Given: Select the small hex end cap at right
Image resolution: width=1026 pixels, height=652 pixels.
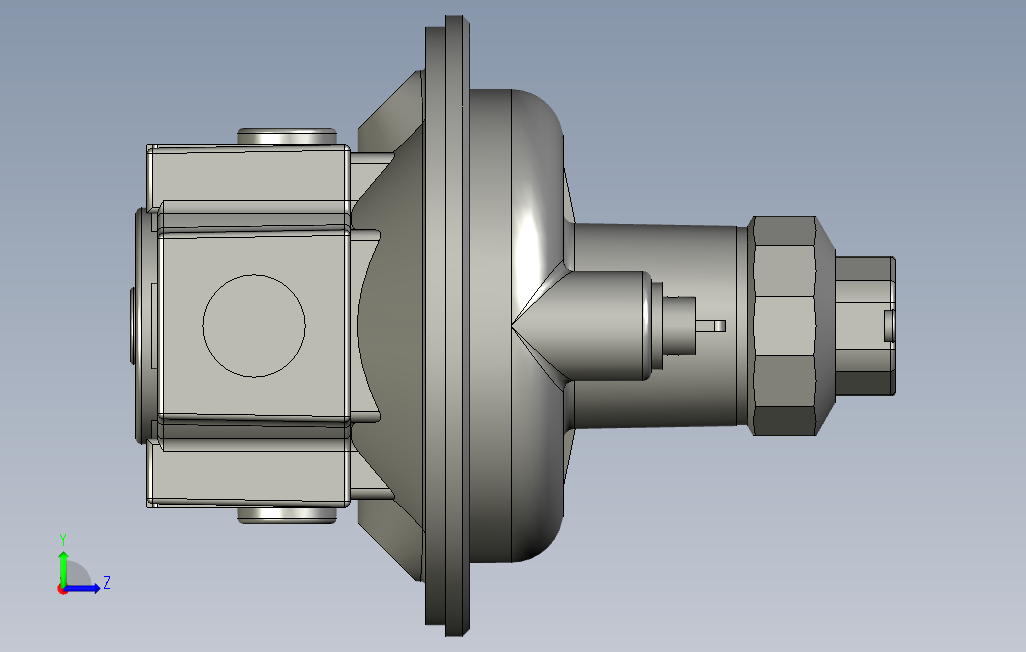Looking at the screenshot, I should point(865,326).
